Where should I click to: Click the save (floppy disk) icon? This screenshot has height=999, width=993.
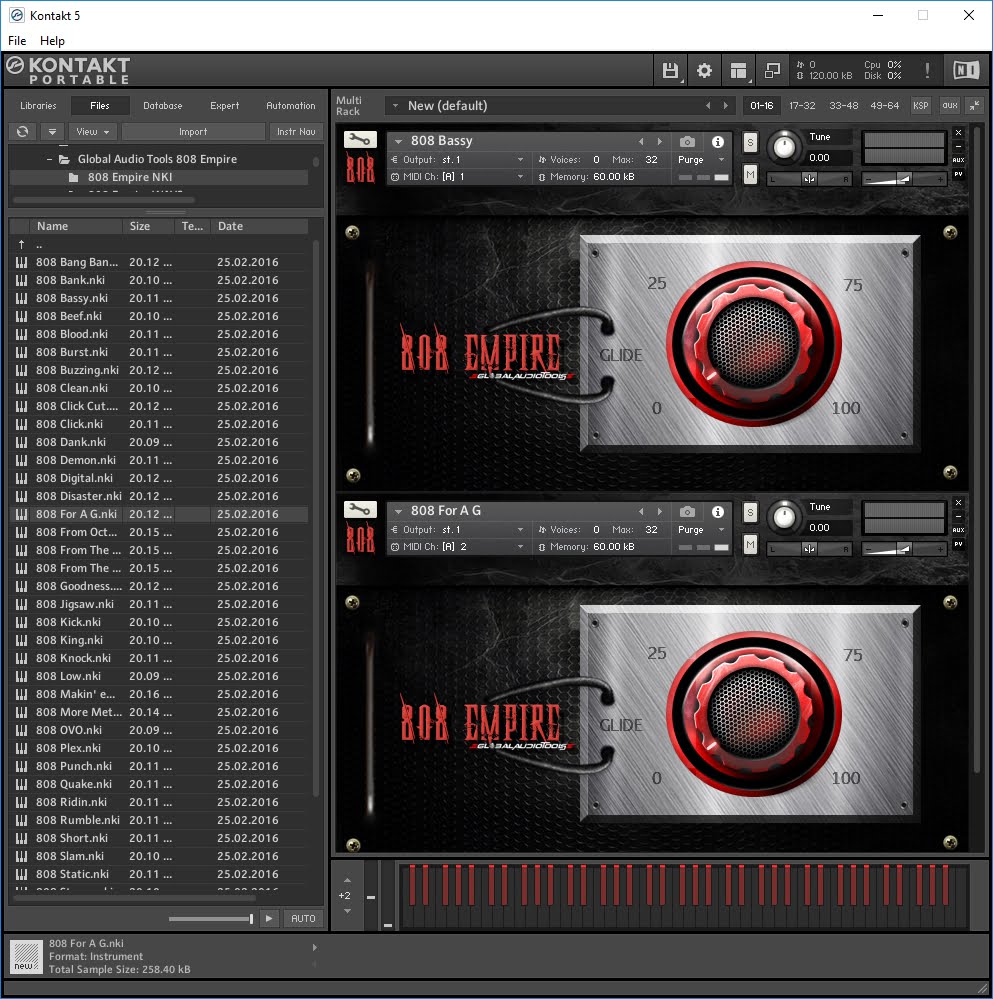pyautogui.click(x=670, y=70)
